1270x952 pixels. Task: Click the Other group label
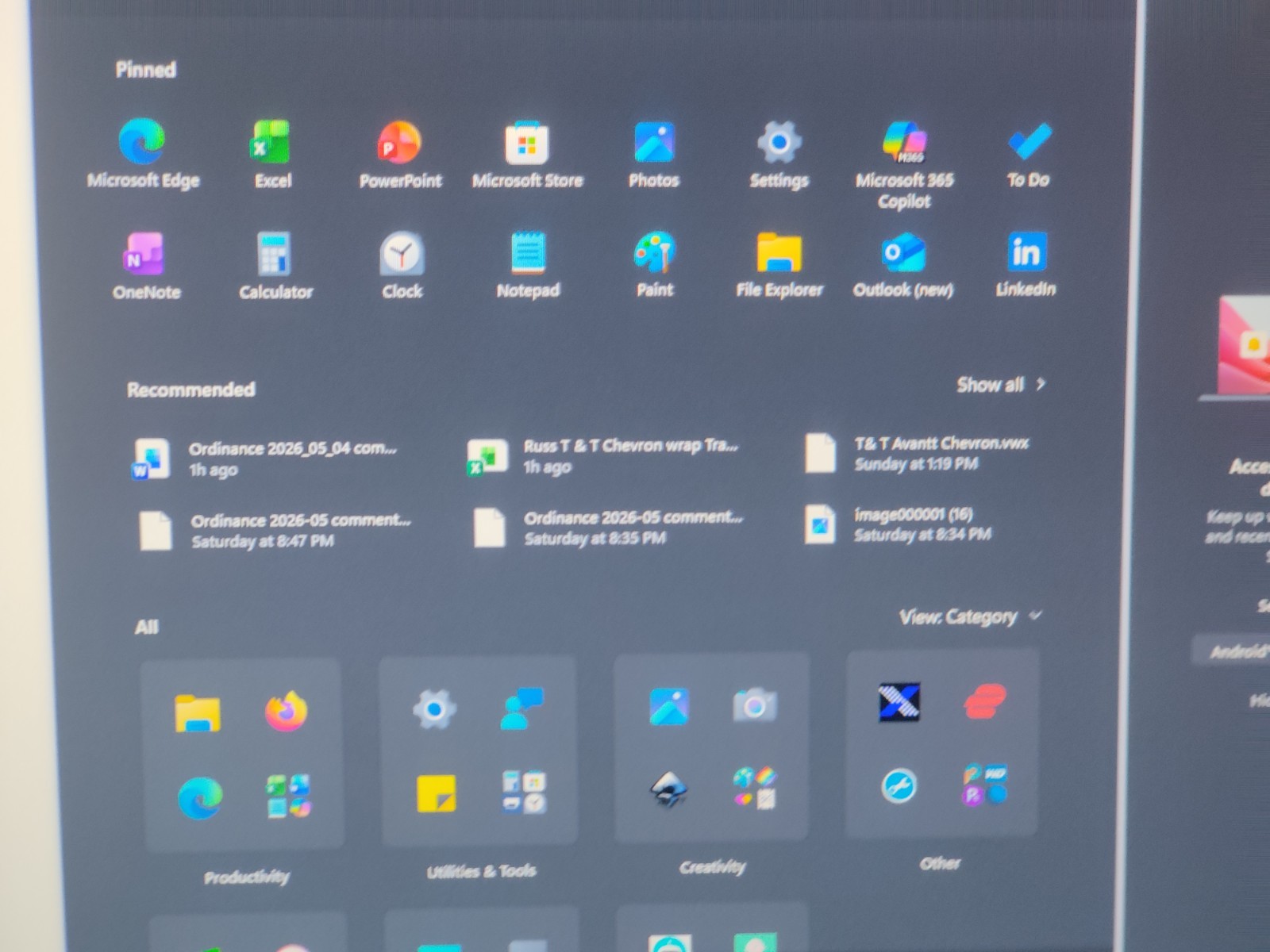(x=940, y=862)
